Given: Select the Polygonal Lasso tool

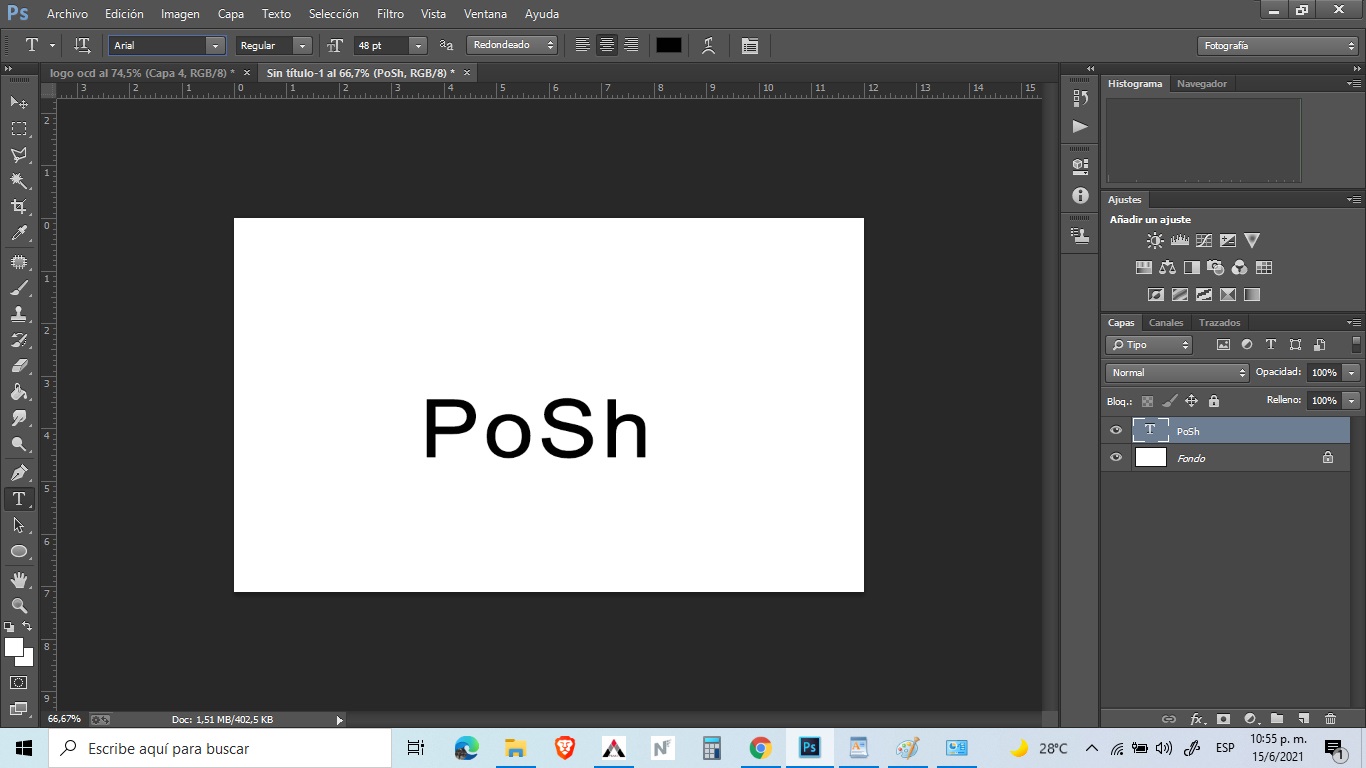Looking at the screenshot, I should tap(19, 154).
